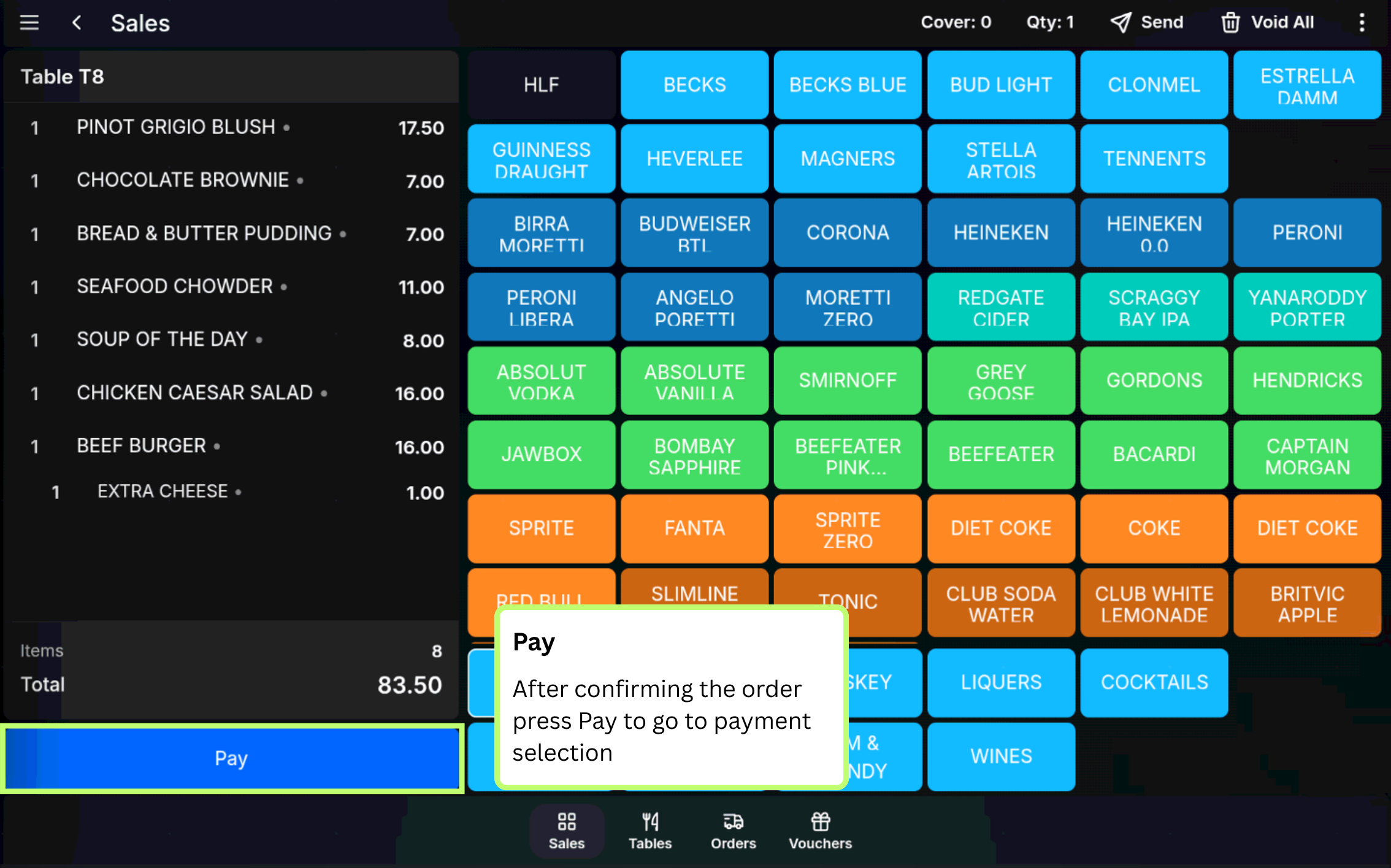
Task: Set the Cover count
Action: point(956,23)
